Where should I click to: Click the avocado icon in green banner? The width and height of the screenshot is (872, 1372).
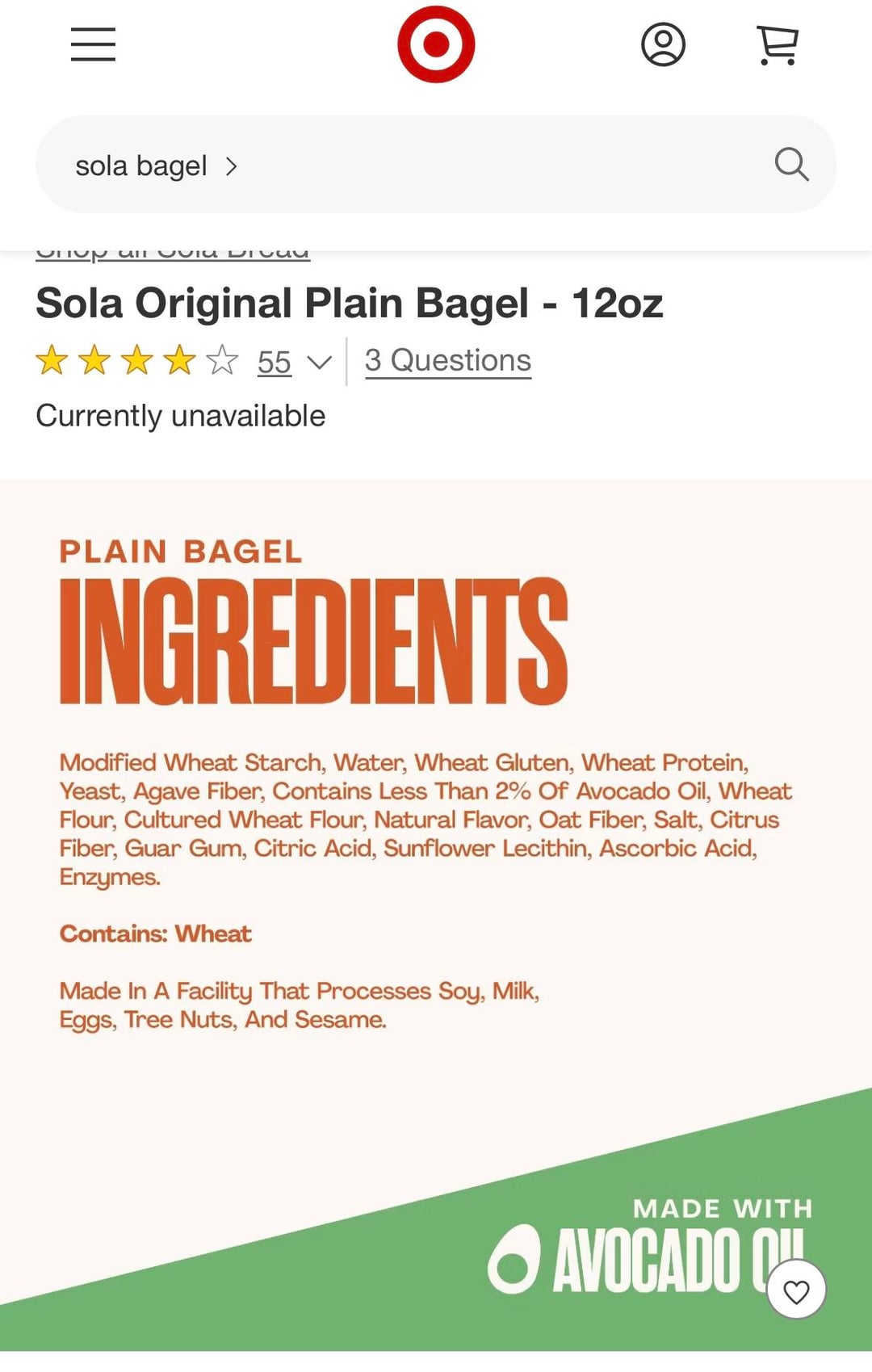pyautogui.click(x=514, y=1259)
